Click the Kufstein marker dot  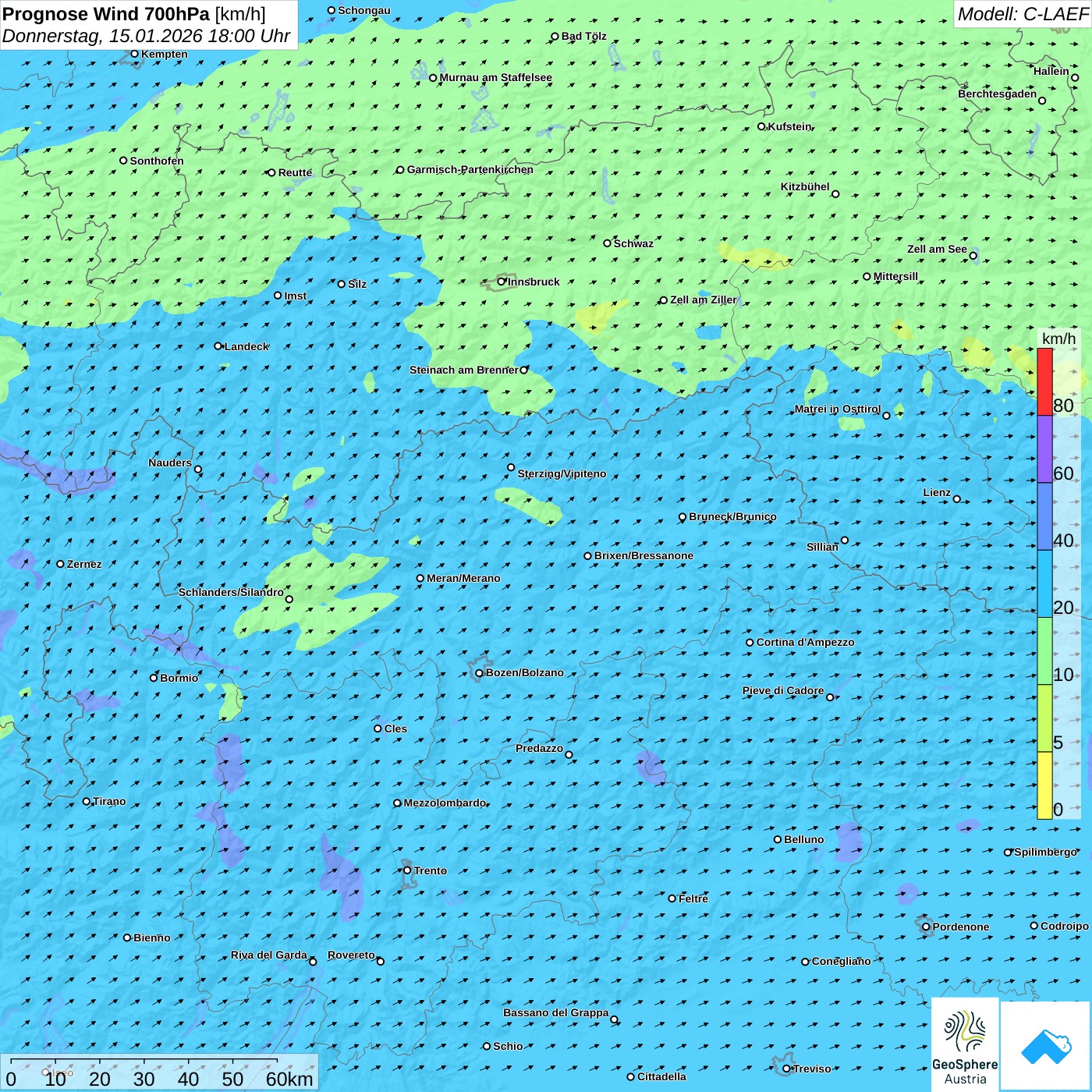point(761,126)
